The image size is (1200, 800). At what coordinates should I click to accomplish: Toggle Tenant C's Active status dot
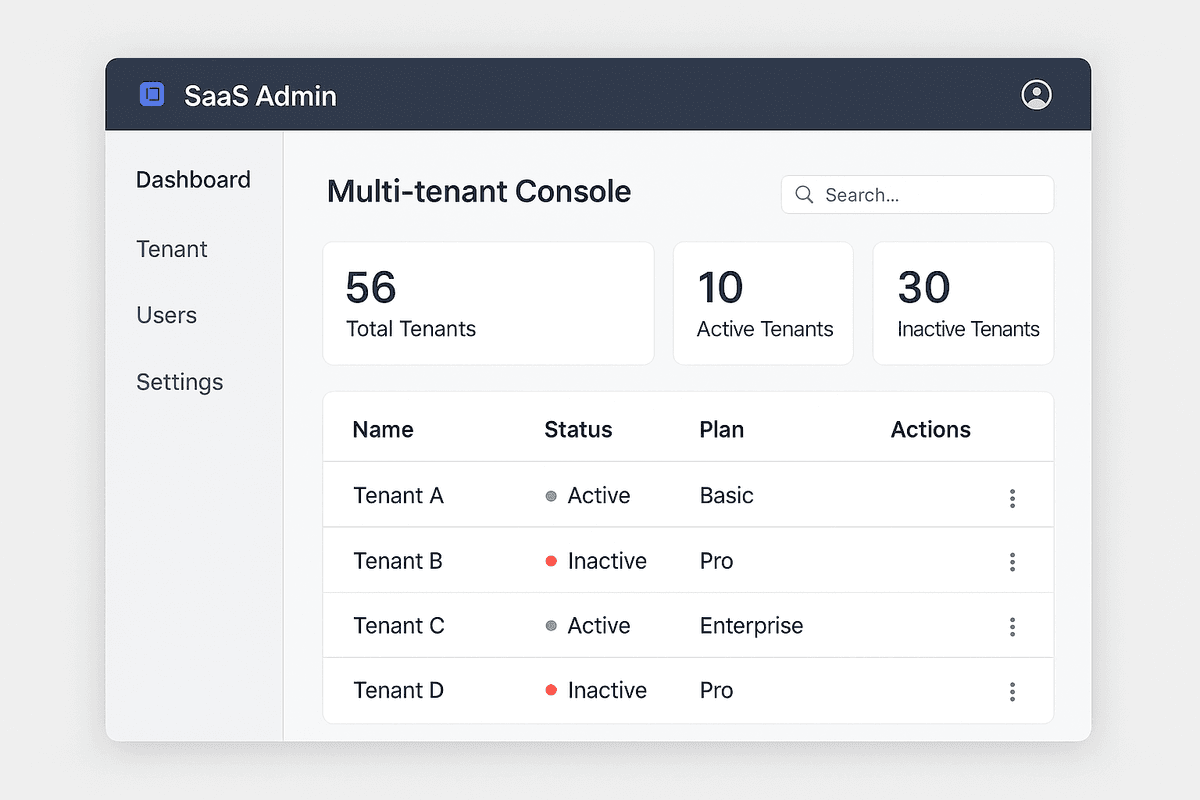tap(551, 626)
